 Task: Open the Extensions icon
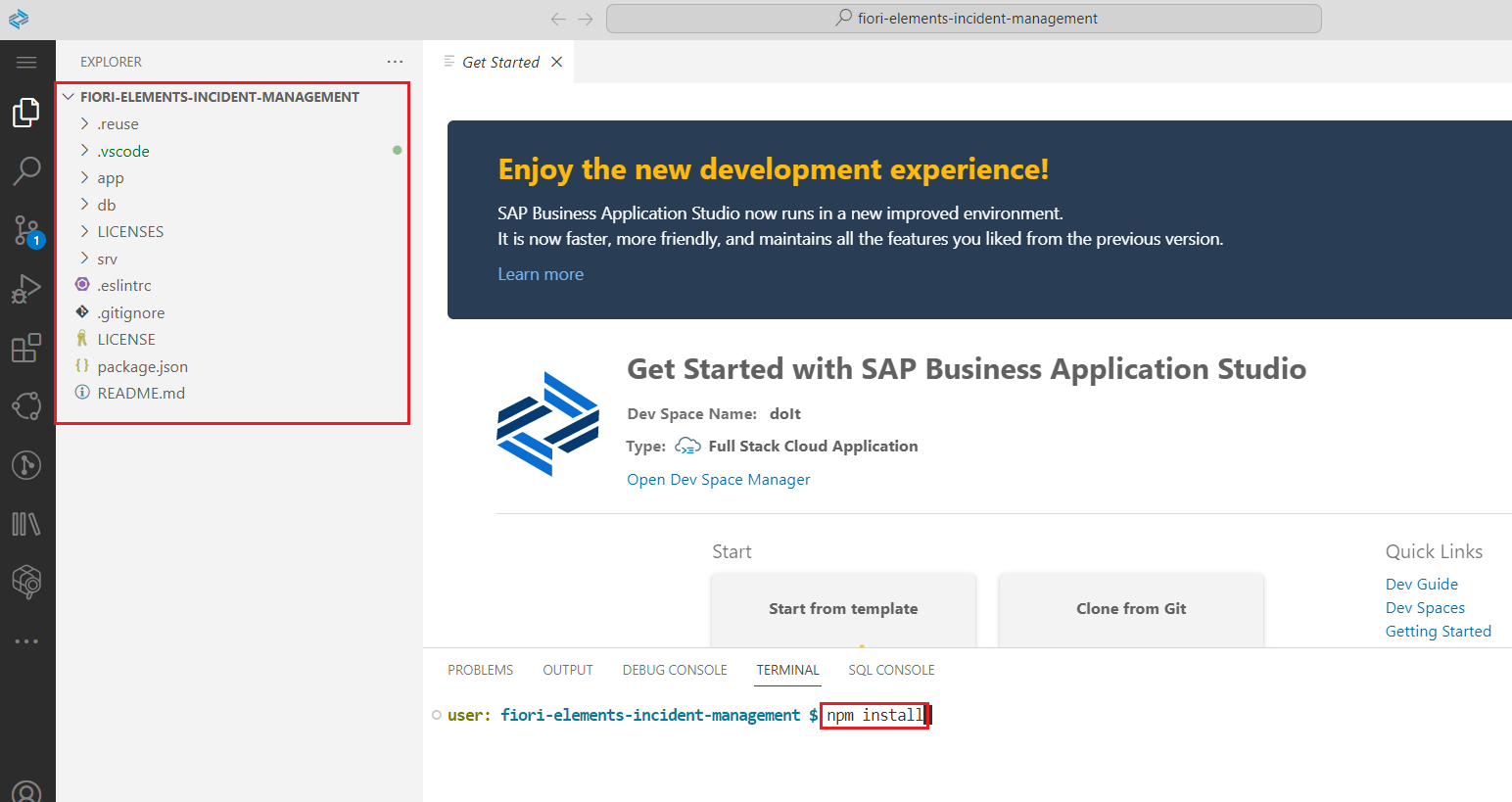26,348
